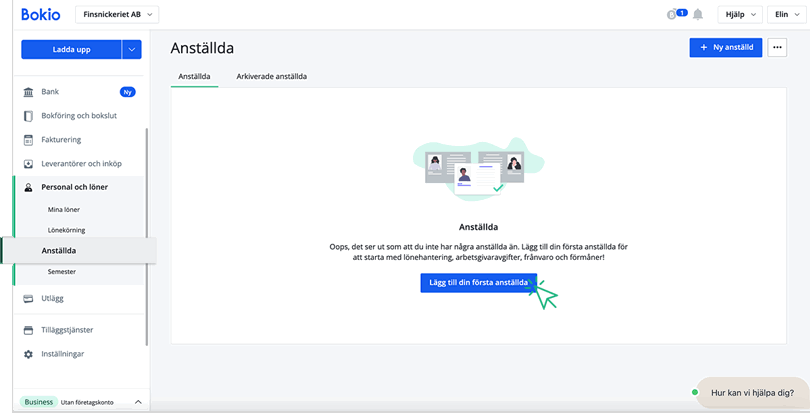
Task: Open Tilläggstjänster in the sidebar
Action: pyautogui.click(x=67, y=330)
